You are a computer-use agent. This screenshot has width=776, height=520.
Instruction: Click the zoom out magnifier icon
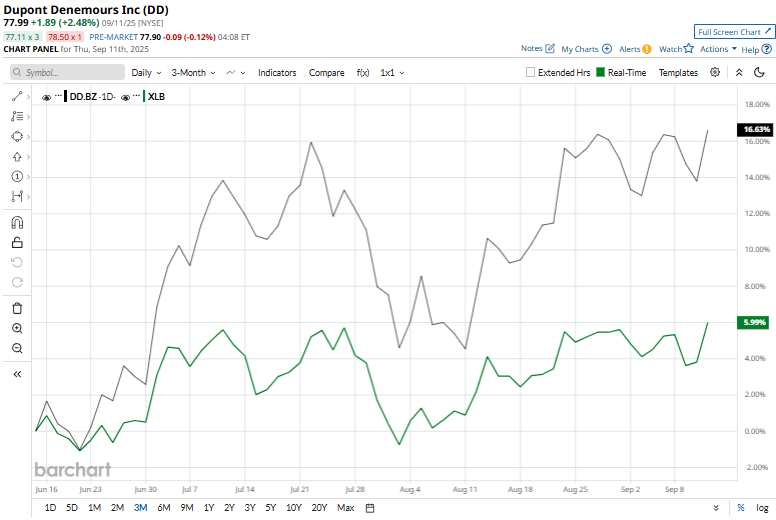17,348
